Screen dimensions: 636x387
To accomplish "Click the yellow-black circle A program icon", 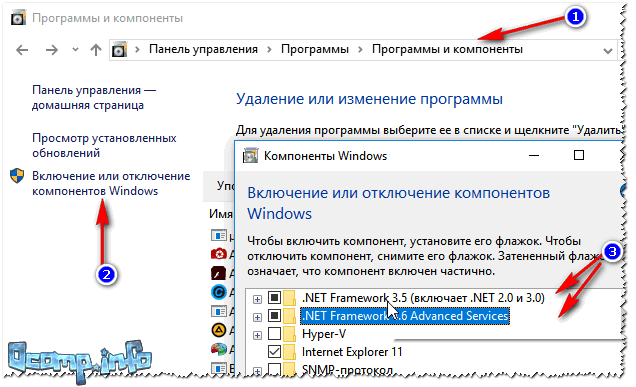I will [219, 330].
